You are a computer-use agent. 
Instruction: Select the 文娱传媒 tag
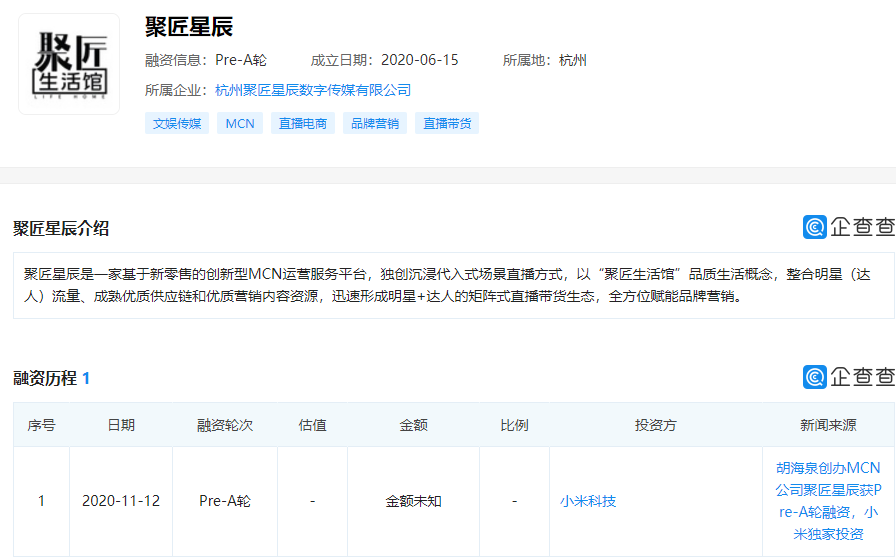click(177, 123)
